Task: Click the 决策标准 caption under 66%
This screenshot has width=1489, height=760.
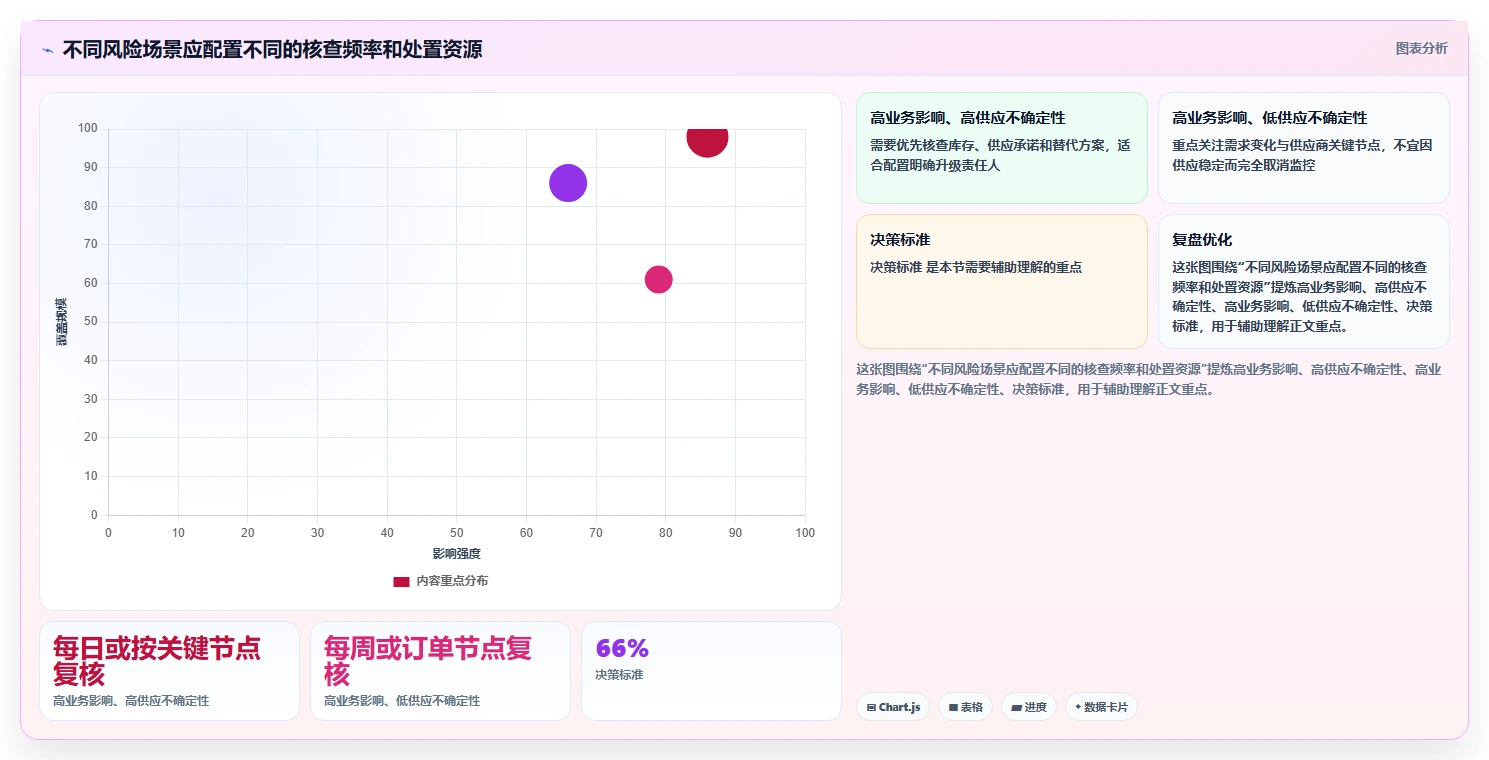Action: (x=619, y=675)
